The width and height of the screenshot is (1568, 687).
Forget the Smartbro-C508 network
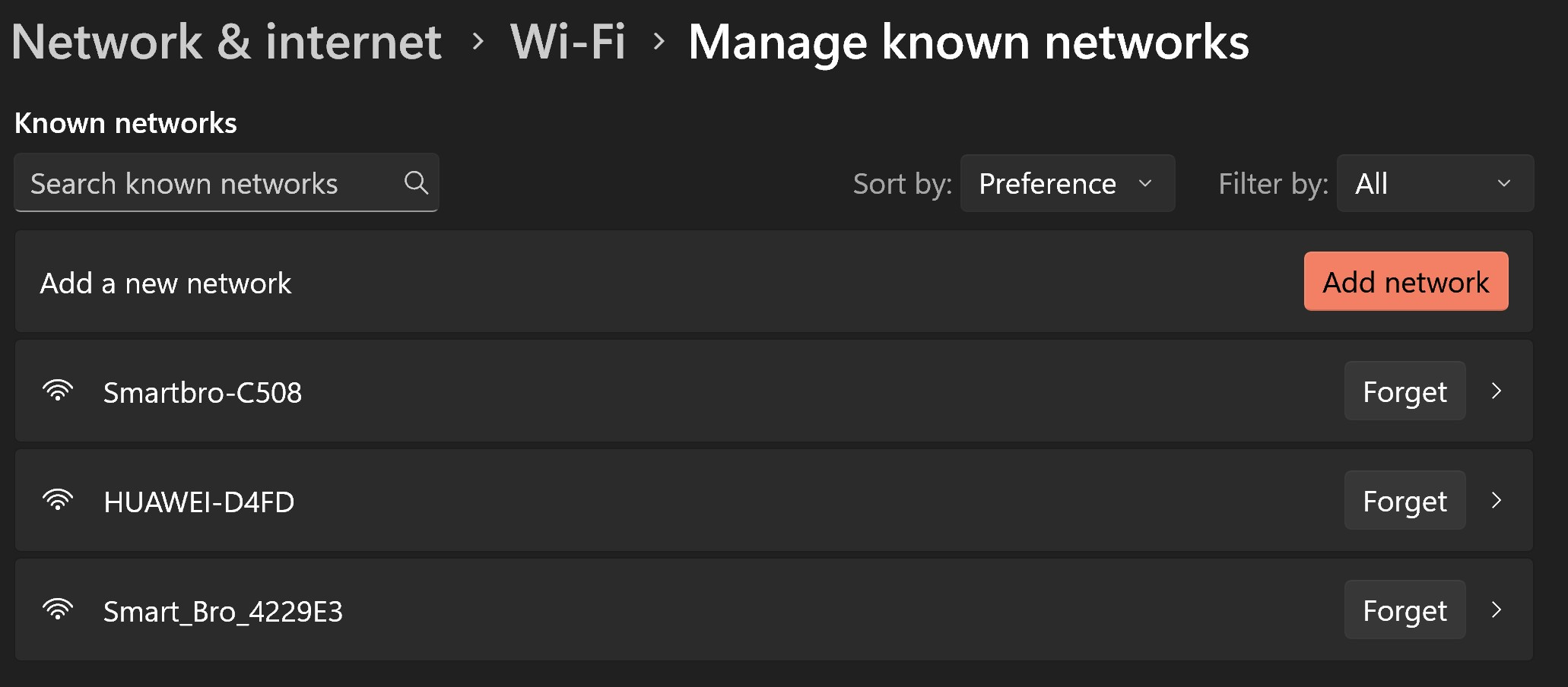tap(1405, 391)
